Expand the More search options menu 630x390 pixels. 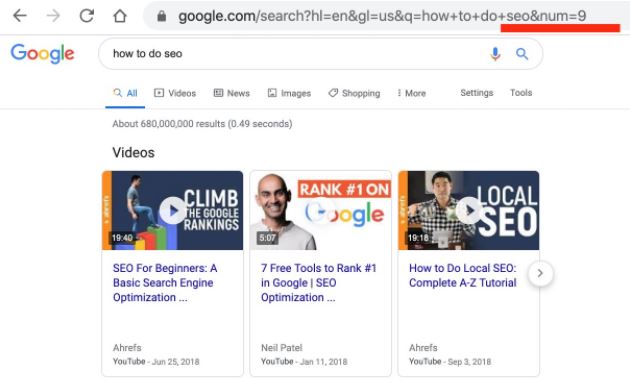point(411,93)
